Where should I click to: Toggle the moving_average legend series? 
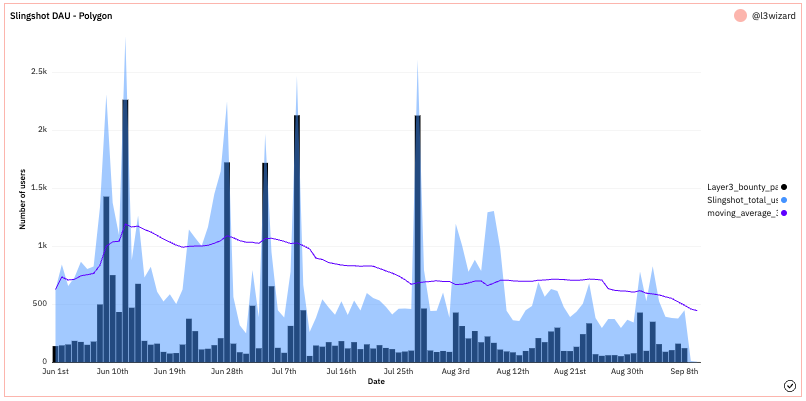(x=747, y=212)
